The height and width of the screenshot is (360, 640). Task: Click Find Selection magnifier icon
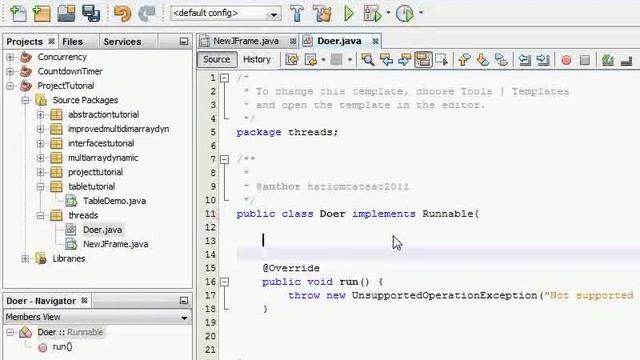(367, 60)
